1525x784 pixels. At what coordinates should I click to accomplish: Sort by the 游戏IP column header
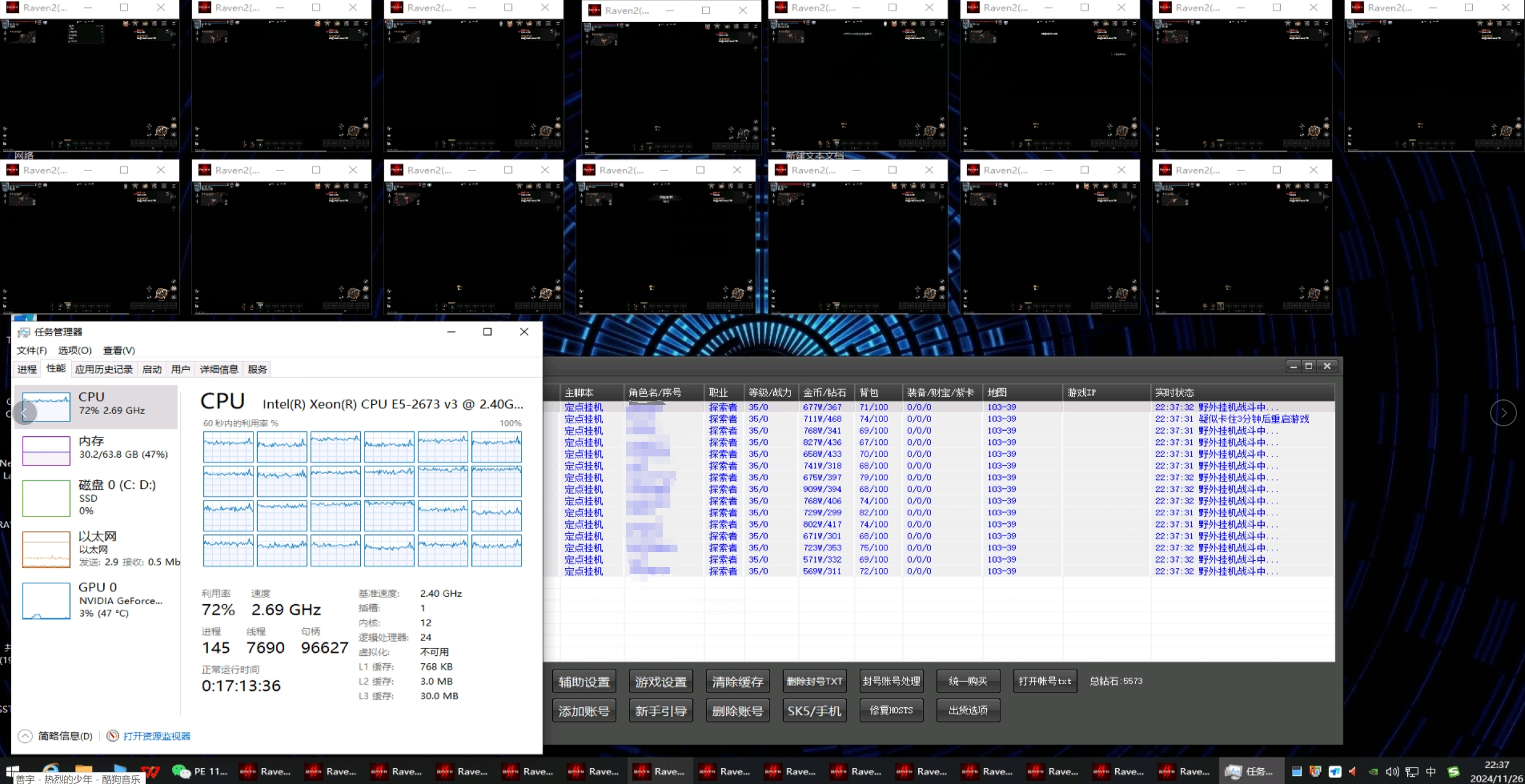1106,393
